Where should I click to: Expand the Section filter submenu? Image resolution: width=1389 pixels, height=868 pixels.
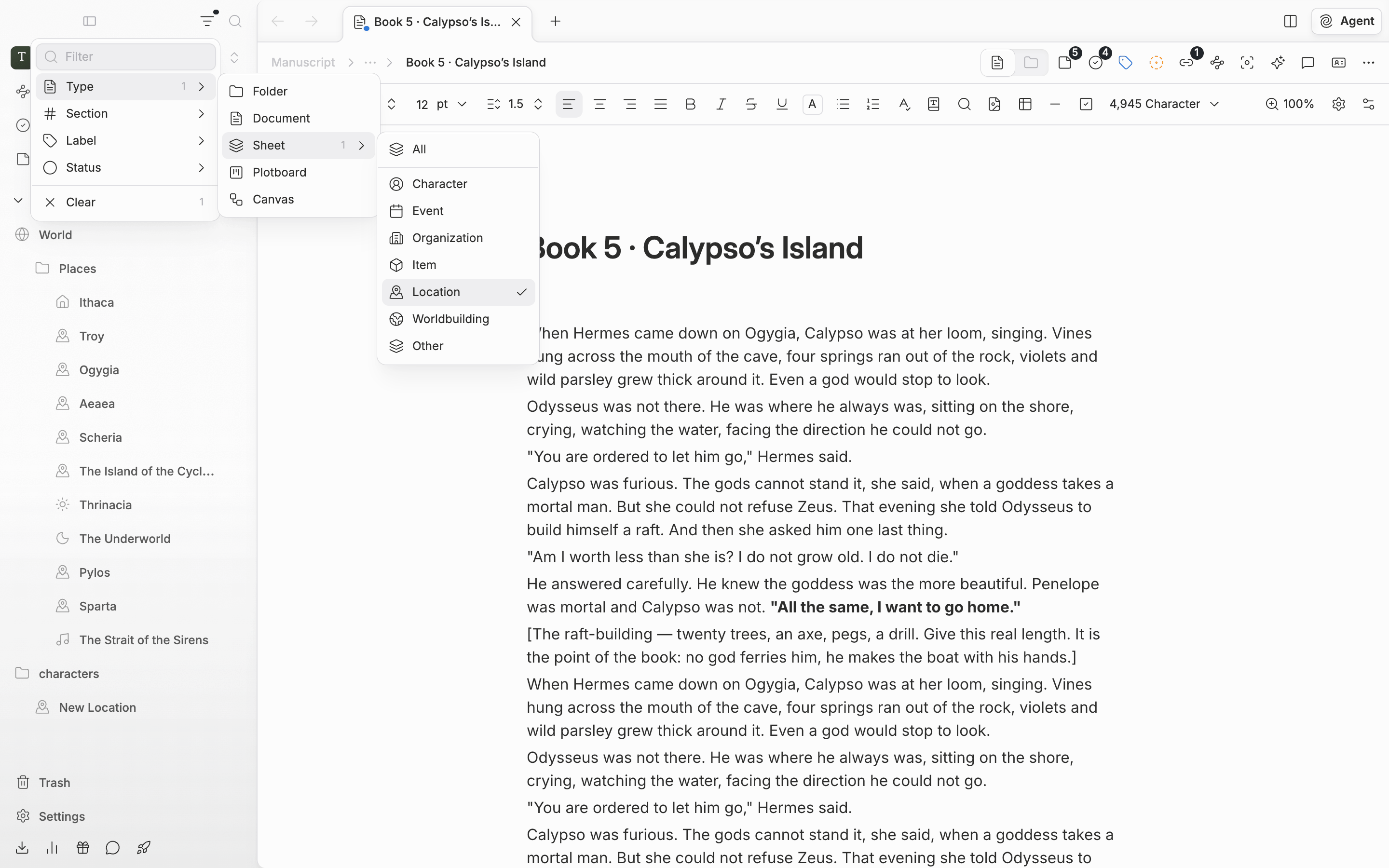pyautogui.click(x=126, y=113)
